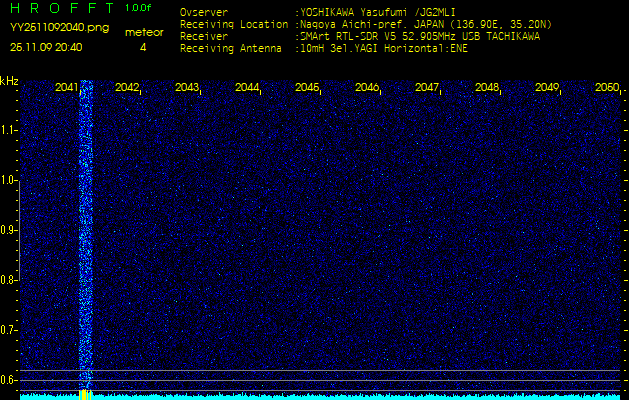This screenshot has width=629, height=400.
Task: Click the meteor echo streak in spectrogram
Action: point(85,230)
